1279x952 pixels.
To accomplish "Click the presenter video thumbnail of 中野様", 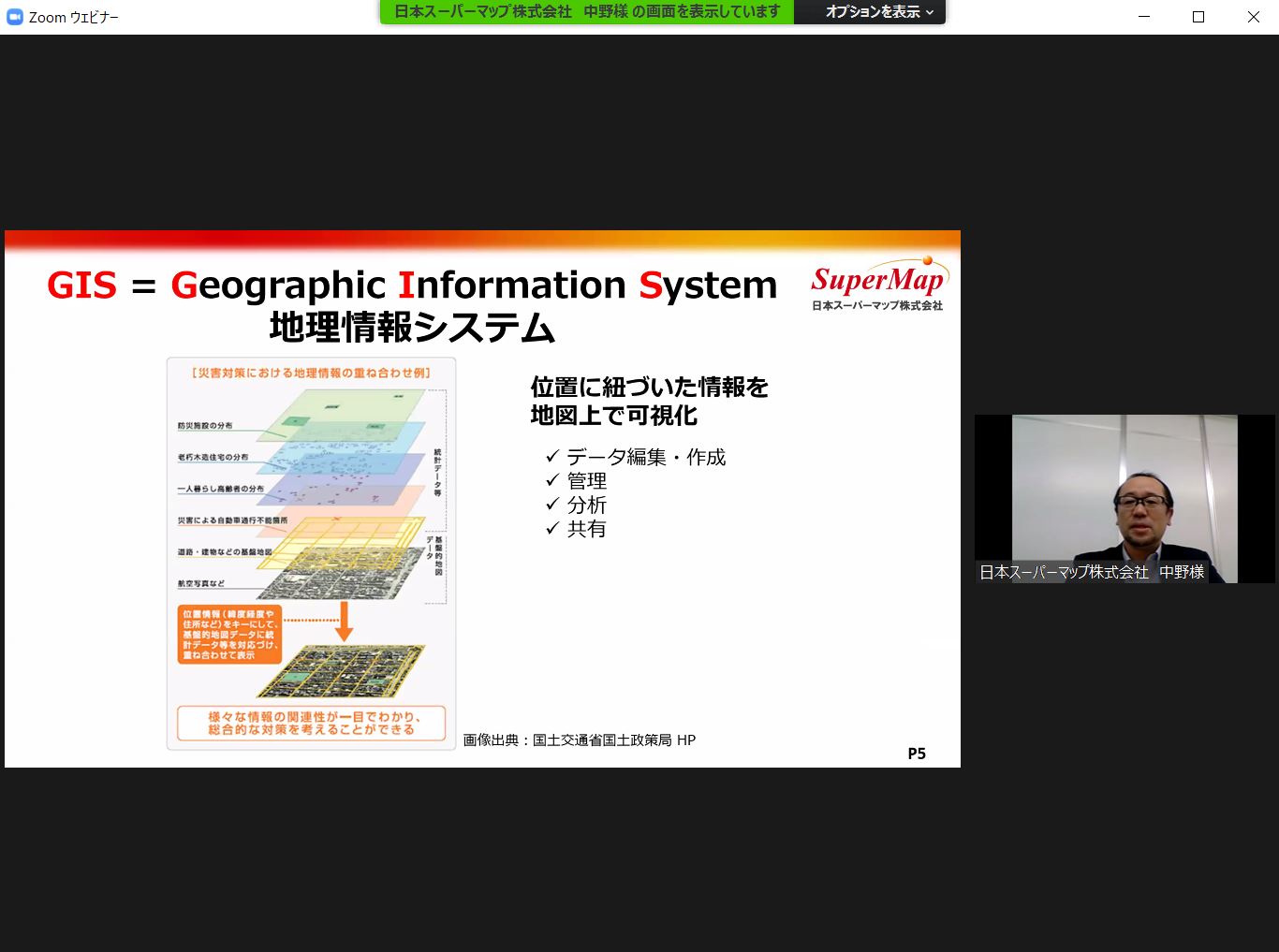I will click(x=1125, y=499).
